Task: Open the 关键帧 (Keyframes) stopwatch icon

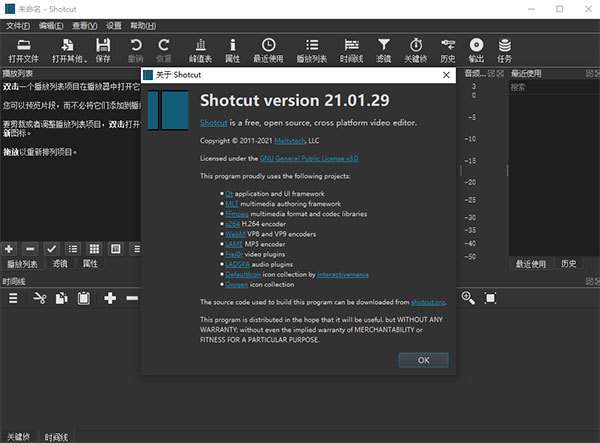Action: tap(416, 50)
